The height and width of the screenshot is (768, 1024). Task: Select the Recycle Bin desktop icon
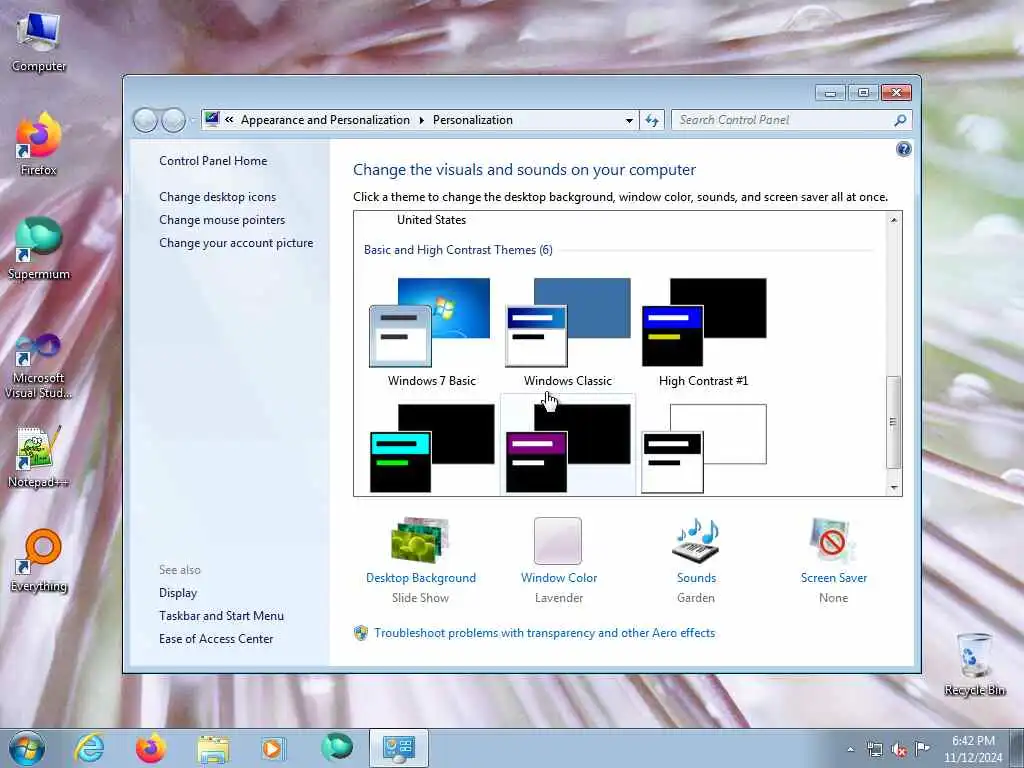click(974, 664)
